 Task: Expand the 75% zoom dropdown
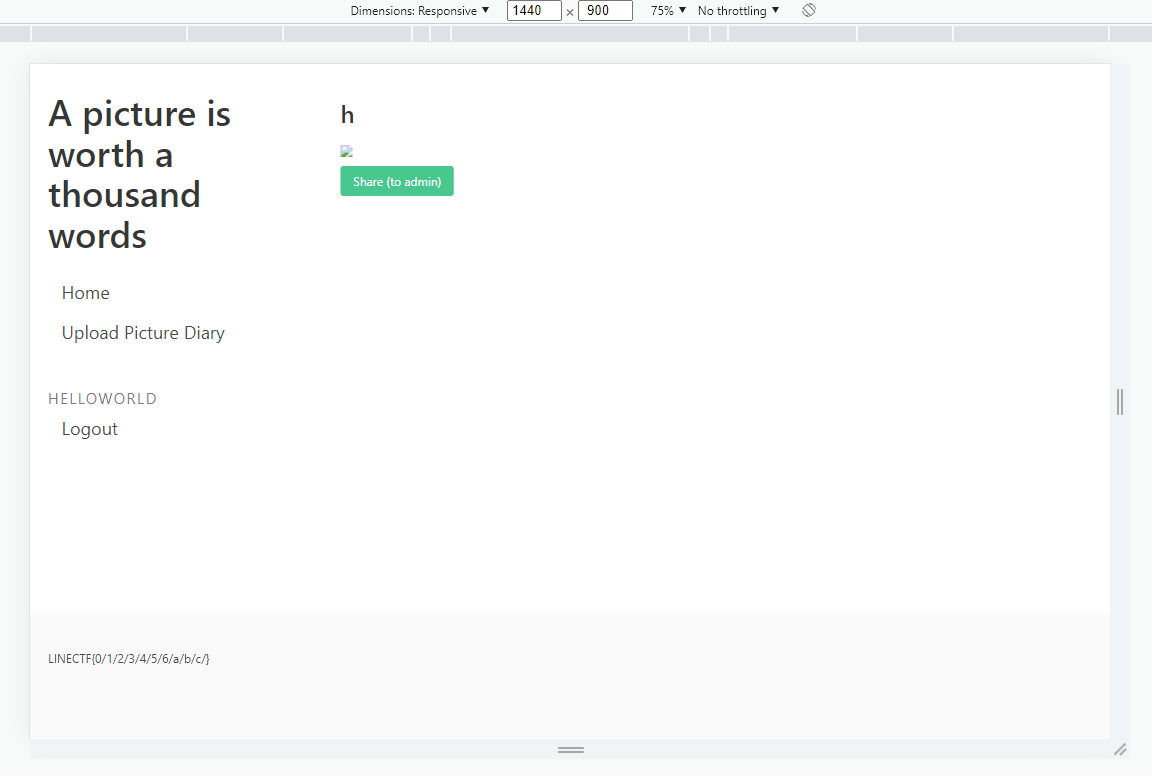coord(668,11)
